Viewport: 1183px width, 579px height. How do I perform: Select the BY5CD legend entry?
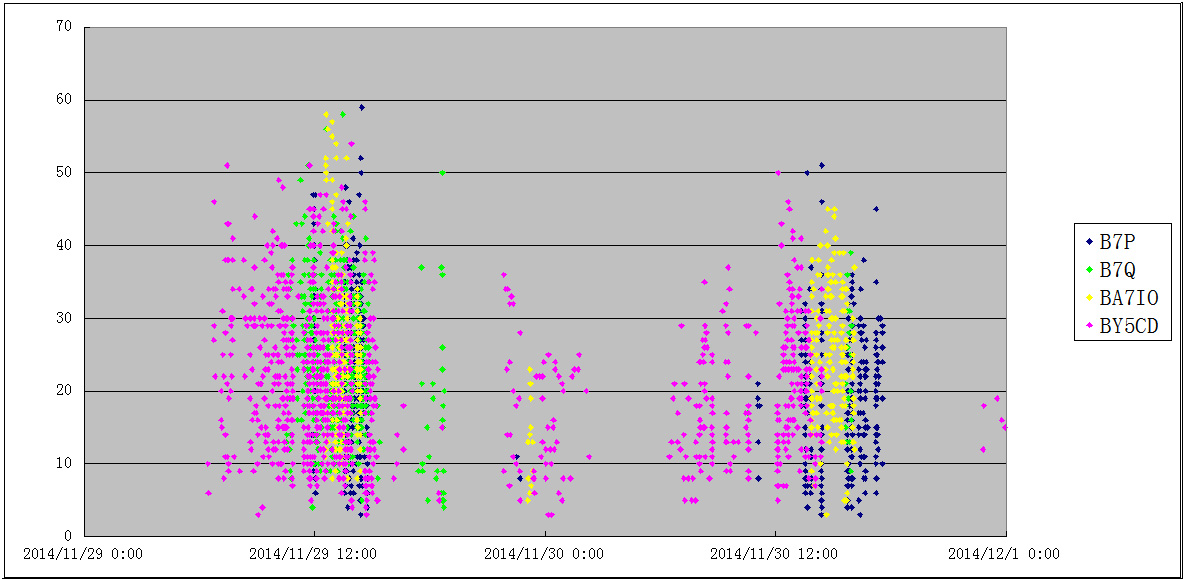click(1121, 325)
